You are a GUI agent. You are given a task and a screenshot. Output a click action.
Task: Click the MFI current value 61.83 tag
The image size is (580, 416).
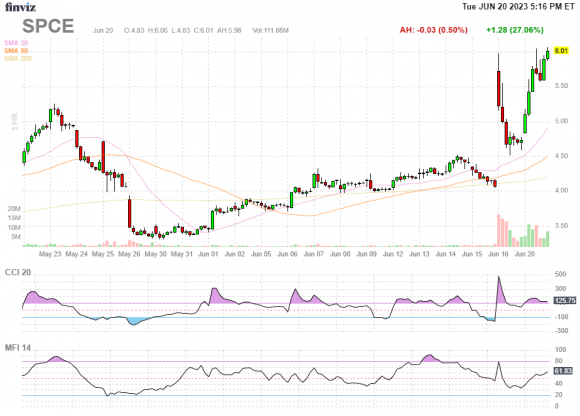click(563, 371)
